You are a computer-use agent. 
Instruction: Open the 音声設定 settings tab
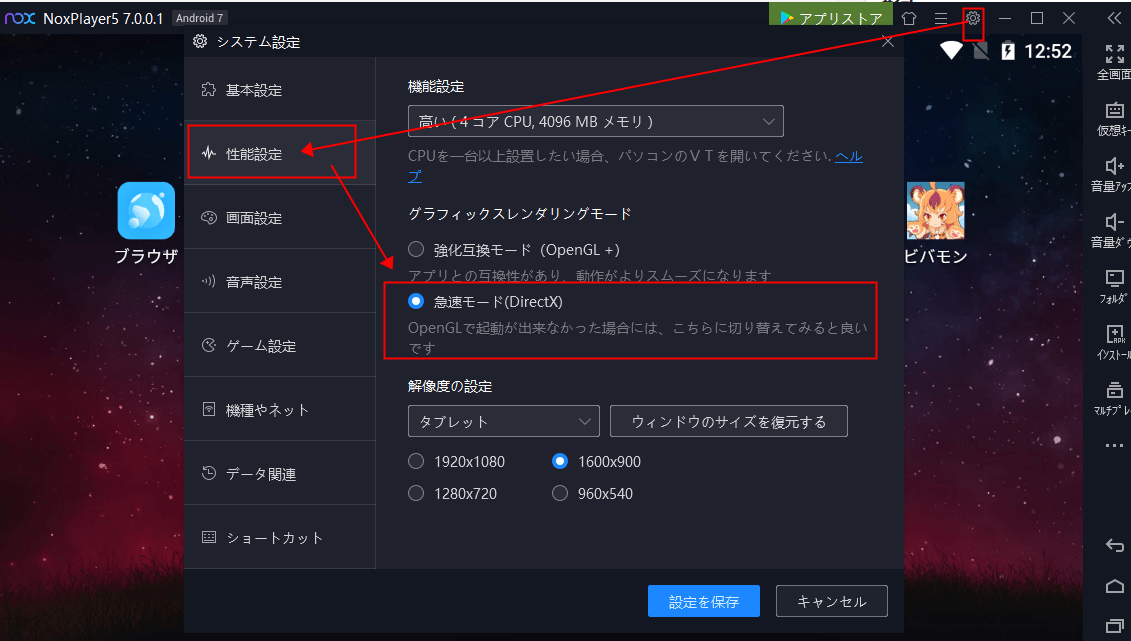click(280, 281)
